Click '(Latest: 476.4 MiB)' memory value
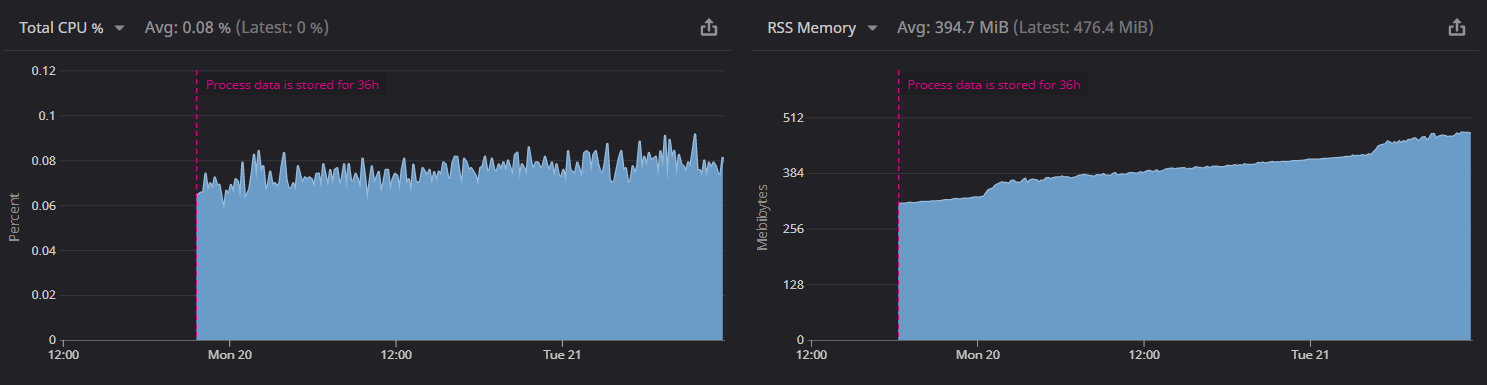 click(x=1084, y=28)
